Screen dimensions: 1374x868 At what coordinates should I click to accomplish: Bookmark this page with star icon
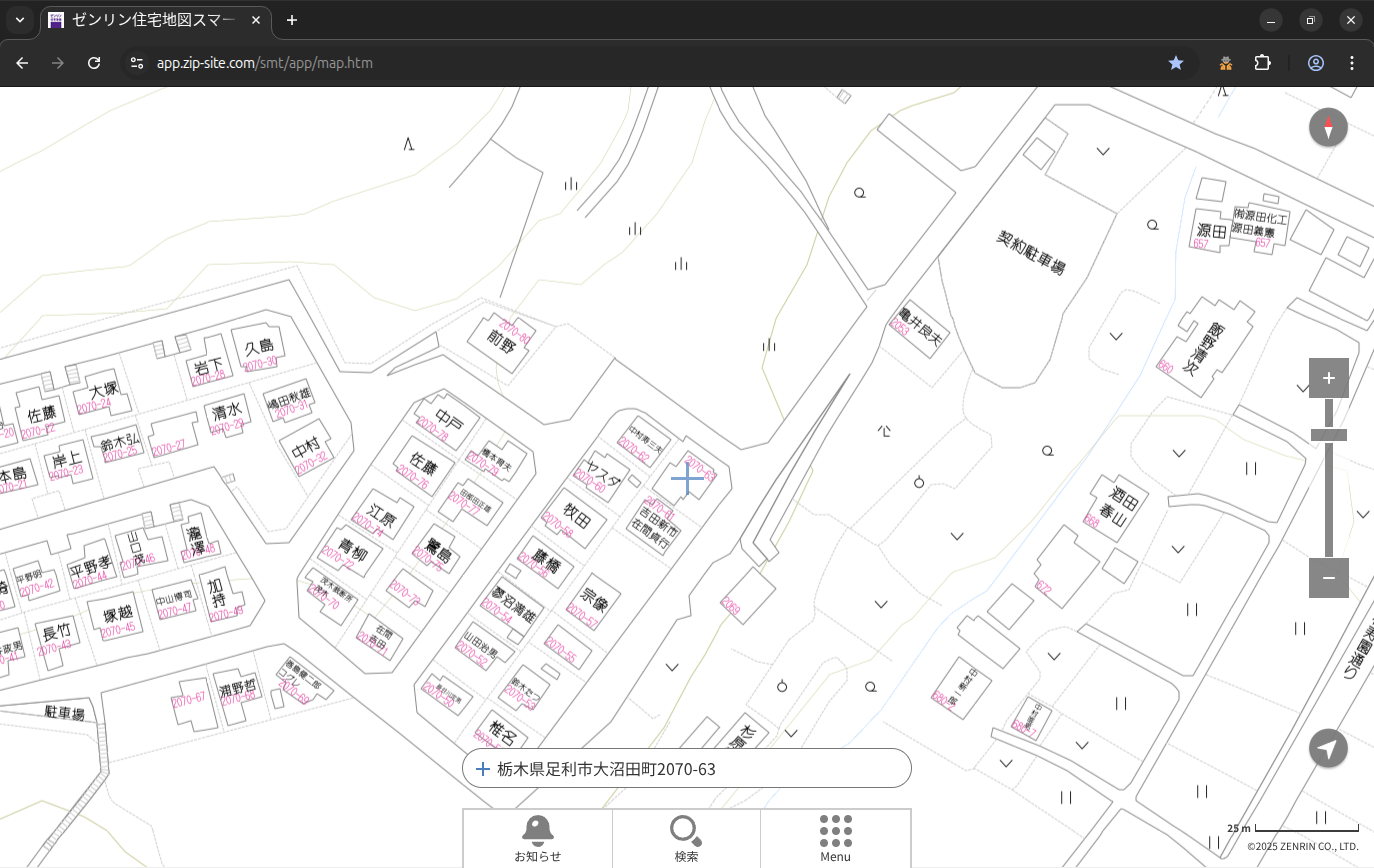pyautogui.click(x=1176, y=63)
